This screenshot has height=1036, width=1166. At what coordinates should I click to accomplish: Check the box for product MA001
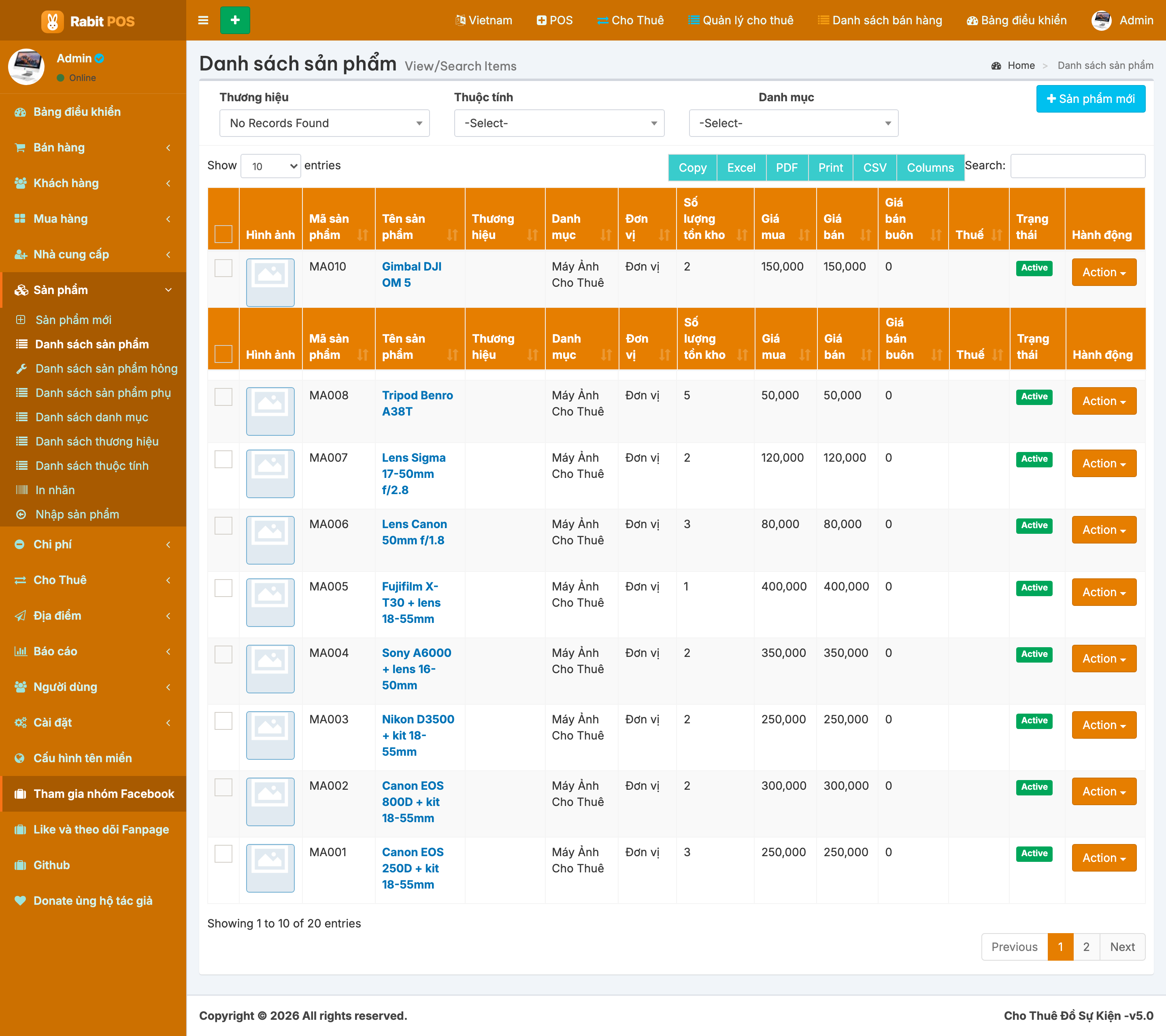tap(223, 854)
